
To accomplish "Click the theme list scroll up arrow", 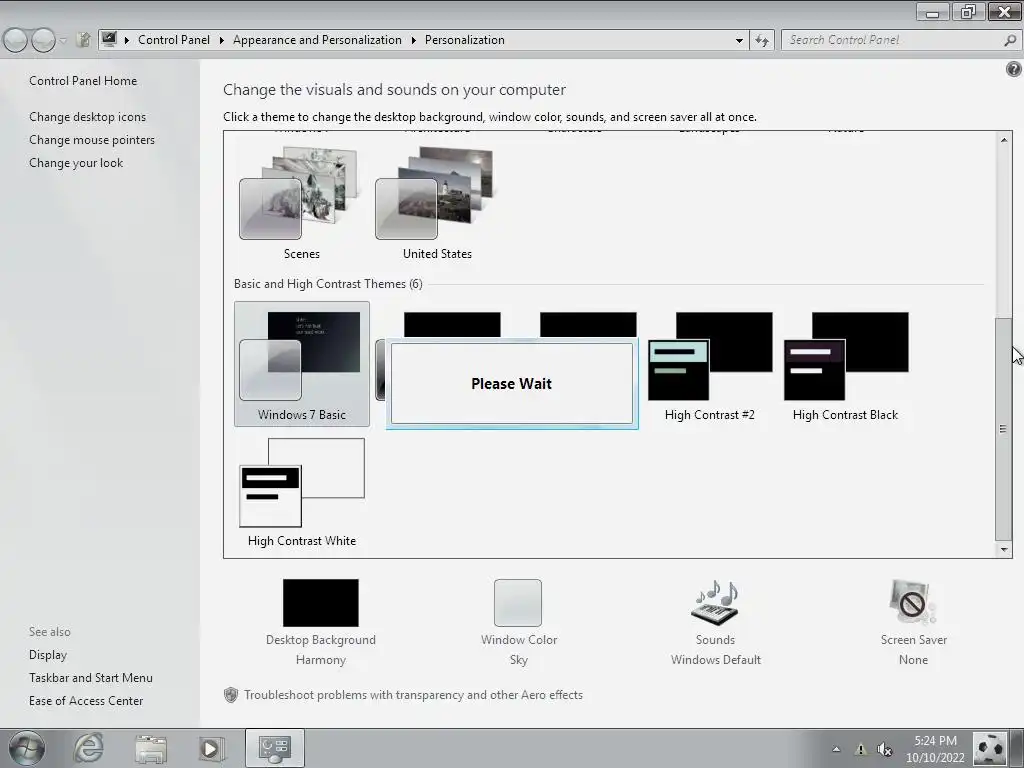I will point(1004,139).
